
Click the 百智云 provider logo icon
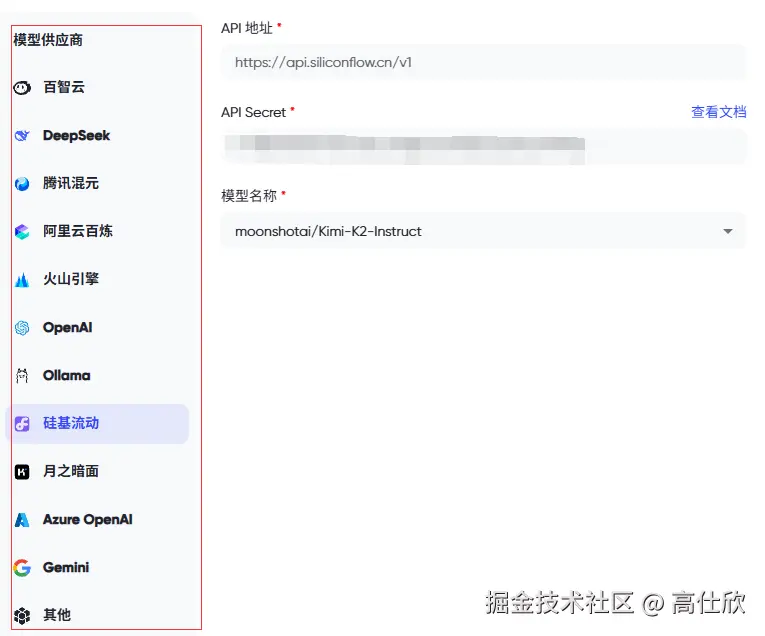[x=22, y=88]
